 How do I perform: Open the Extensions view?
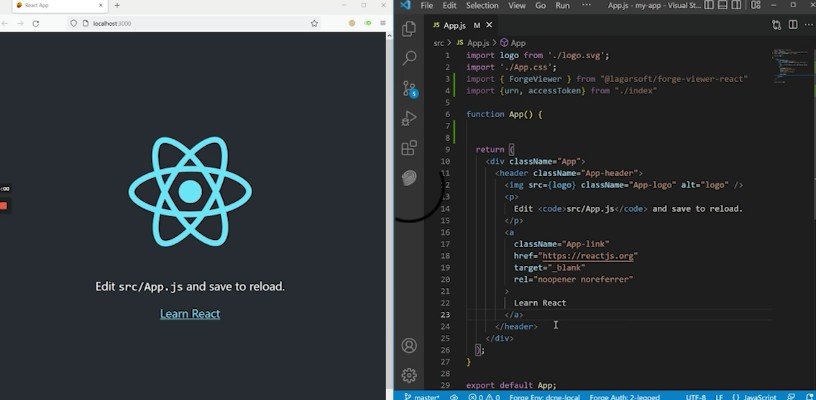(409, 148)
